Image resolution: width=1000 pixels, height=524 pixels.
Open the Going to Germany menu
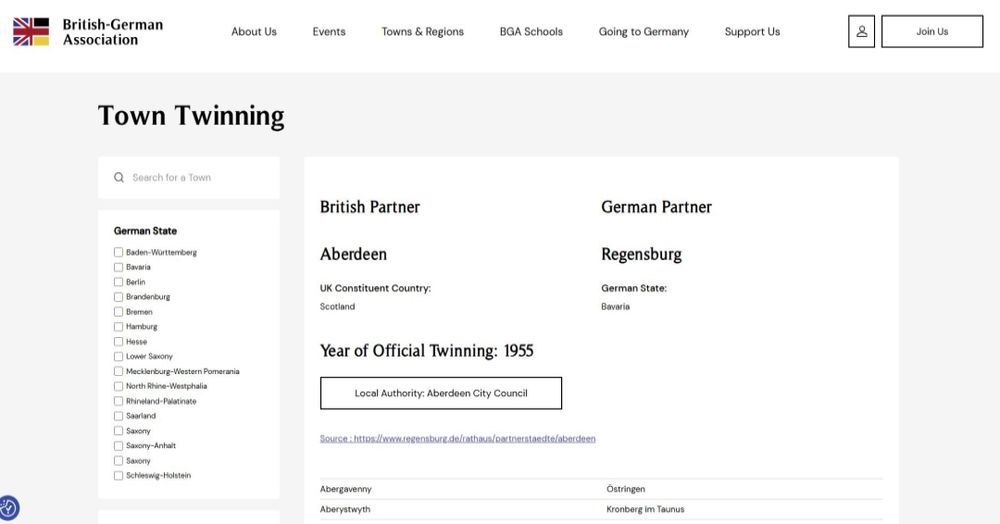coord(643,32)
